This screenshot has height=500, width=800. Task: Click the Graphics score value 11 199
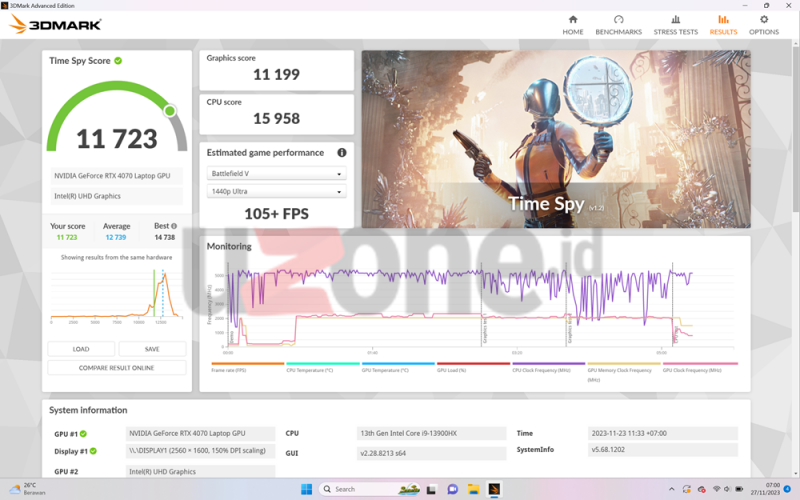pos(276,74)
